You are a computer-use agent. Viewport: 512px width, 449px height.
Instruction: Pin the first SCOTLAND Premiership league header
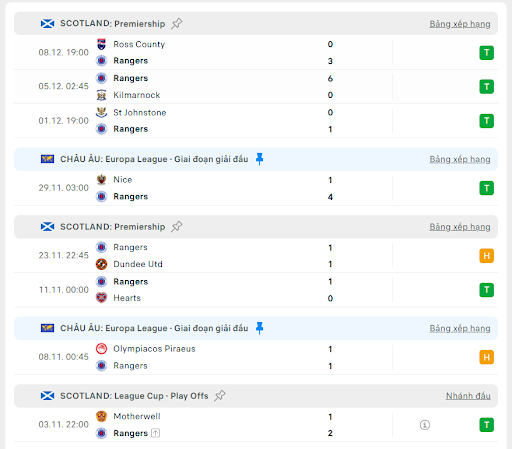click(x=176, y=24)
